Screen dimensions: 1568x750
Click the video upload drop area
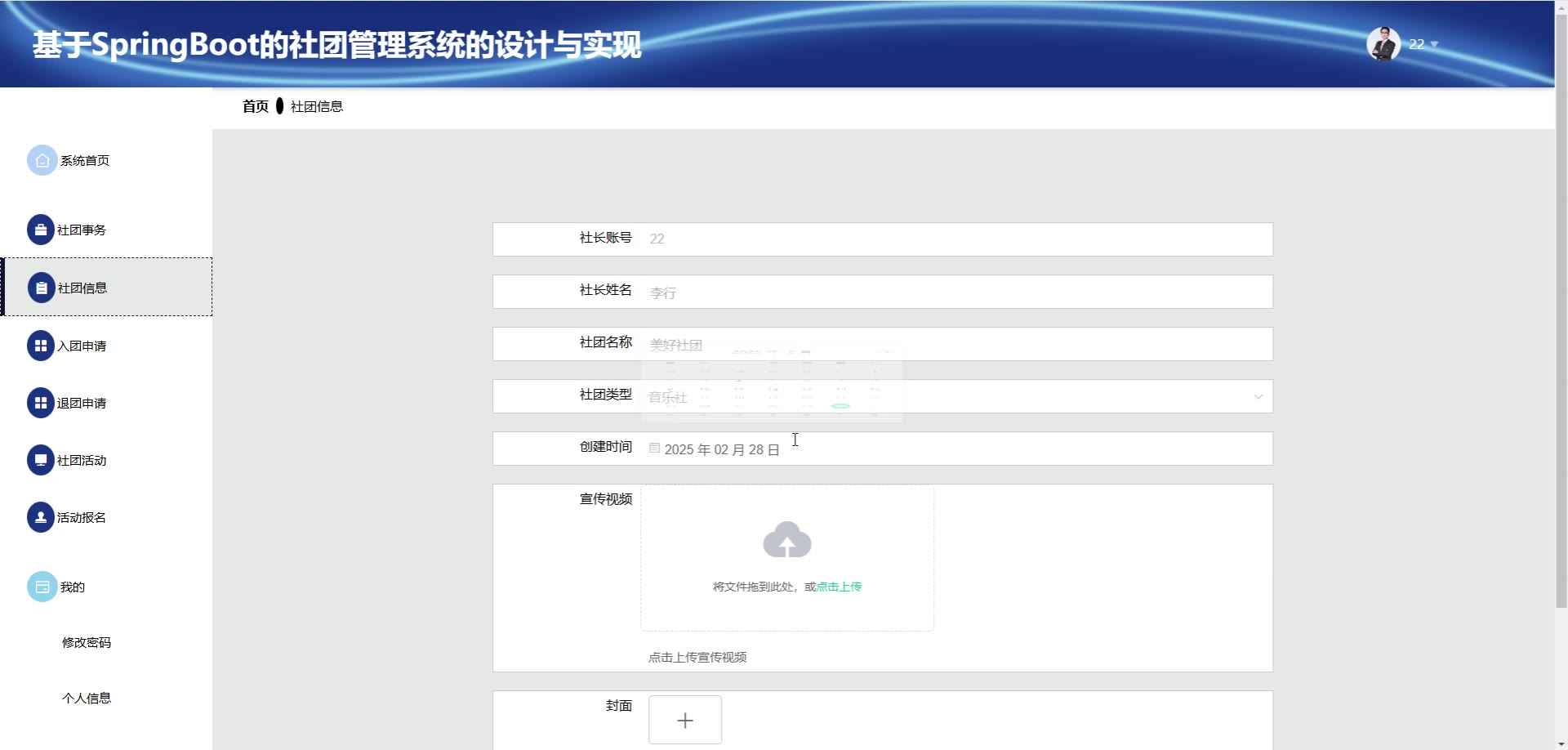click(787, 557)
